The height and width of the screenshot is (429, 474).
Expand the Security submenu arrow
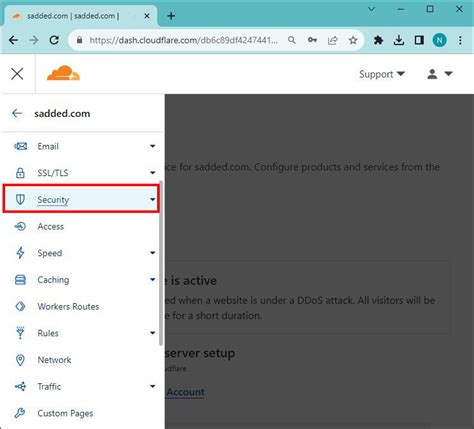pyautogui.click(x=152, y=199)
